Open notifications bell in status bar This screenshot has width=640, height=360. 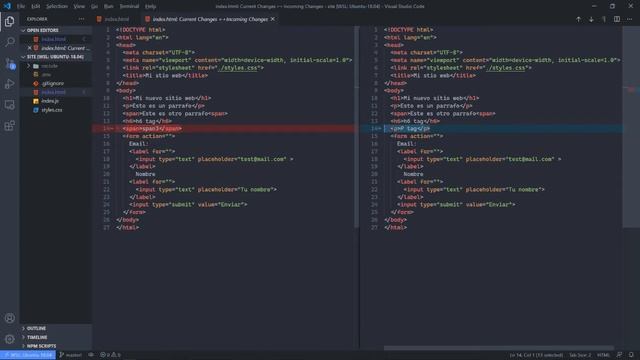(631, 355)
